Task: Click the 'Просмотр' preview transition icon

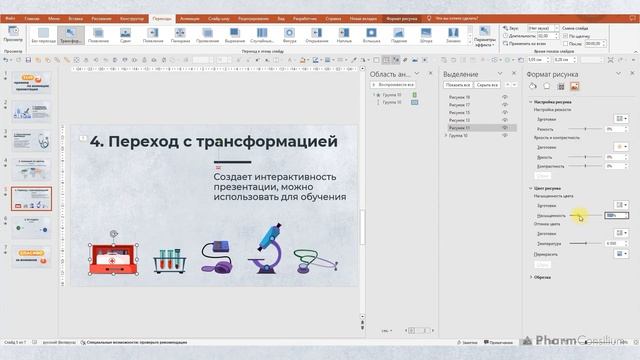Action: click(x=13, y=31)
